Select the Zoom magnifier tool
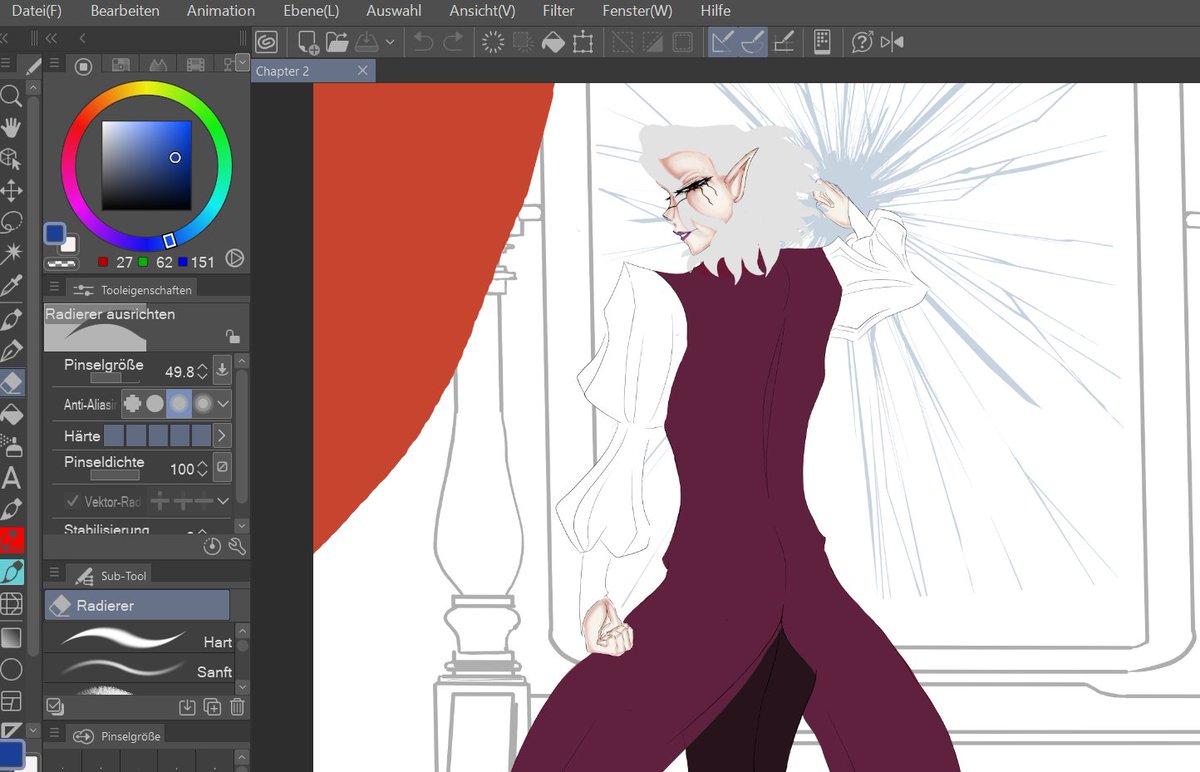This screenshot has width=1200, height=772. click(11, 95)
